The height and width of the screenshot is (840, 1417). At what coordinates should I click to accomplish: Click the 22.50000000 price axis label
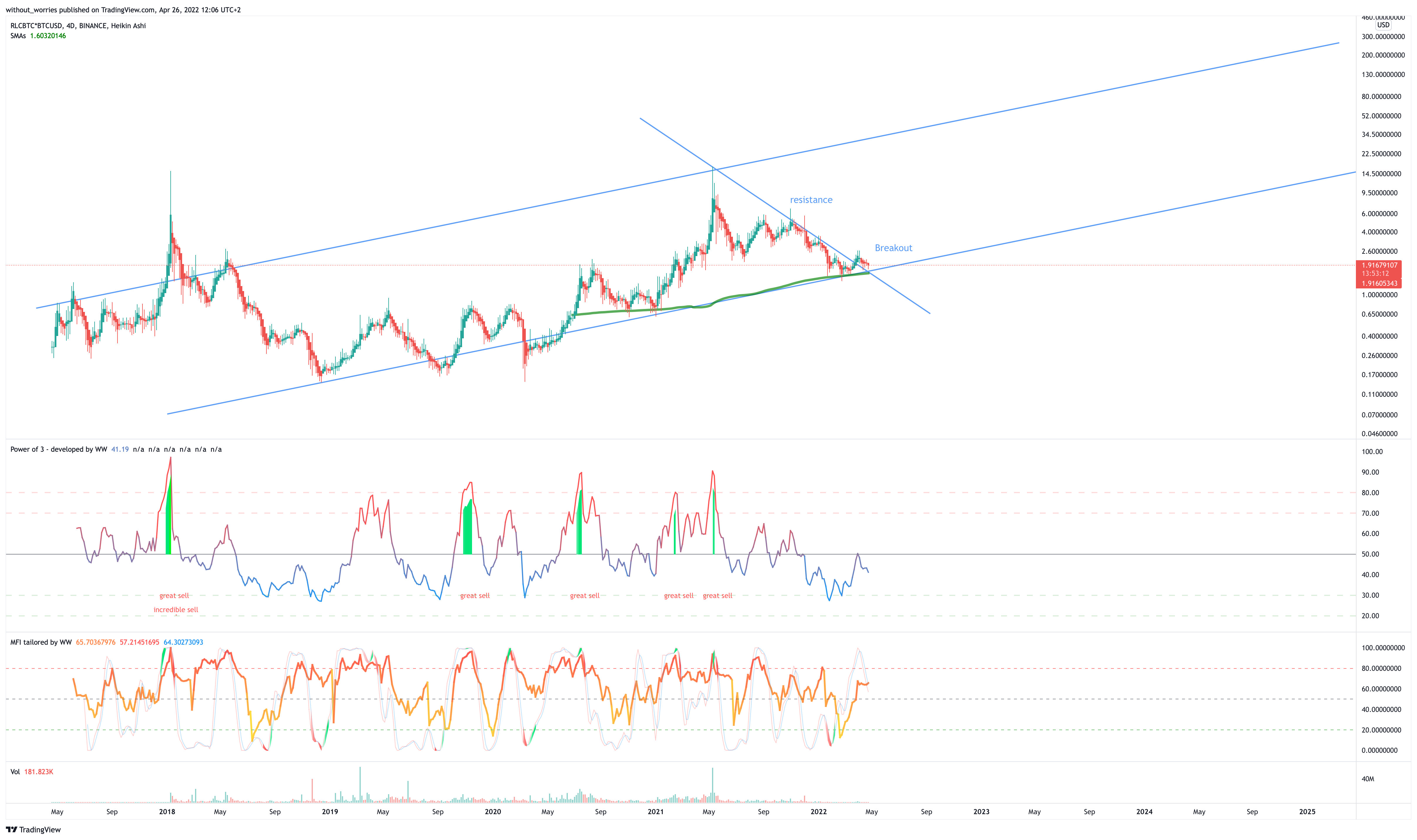tap(1381, 154)
